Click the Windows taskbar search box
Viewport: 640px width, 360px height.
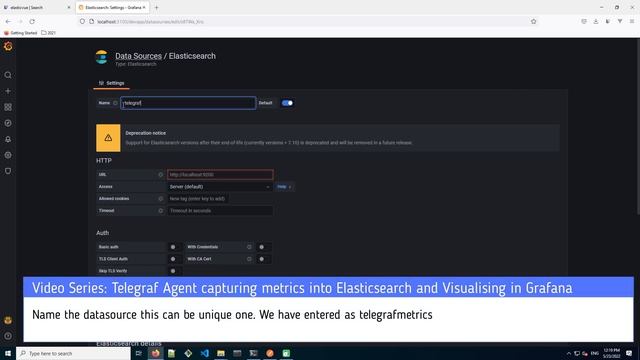(73, 353)
